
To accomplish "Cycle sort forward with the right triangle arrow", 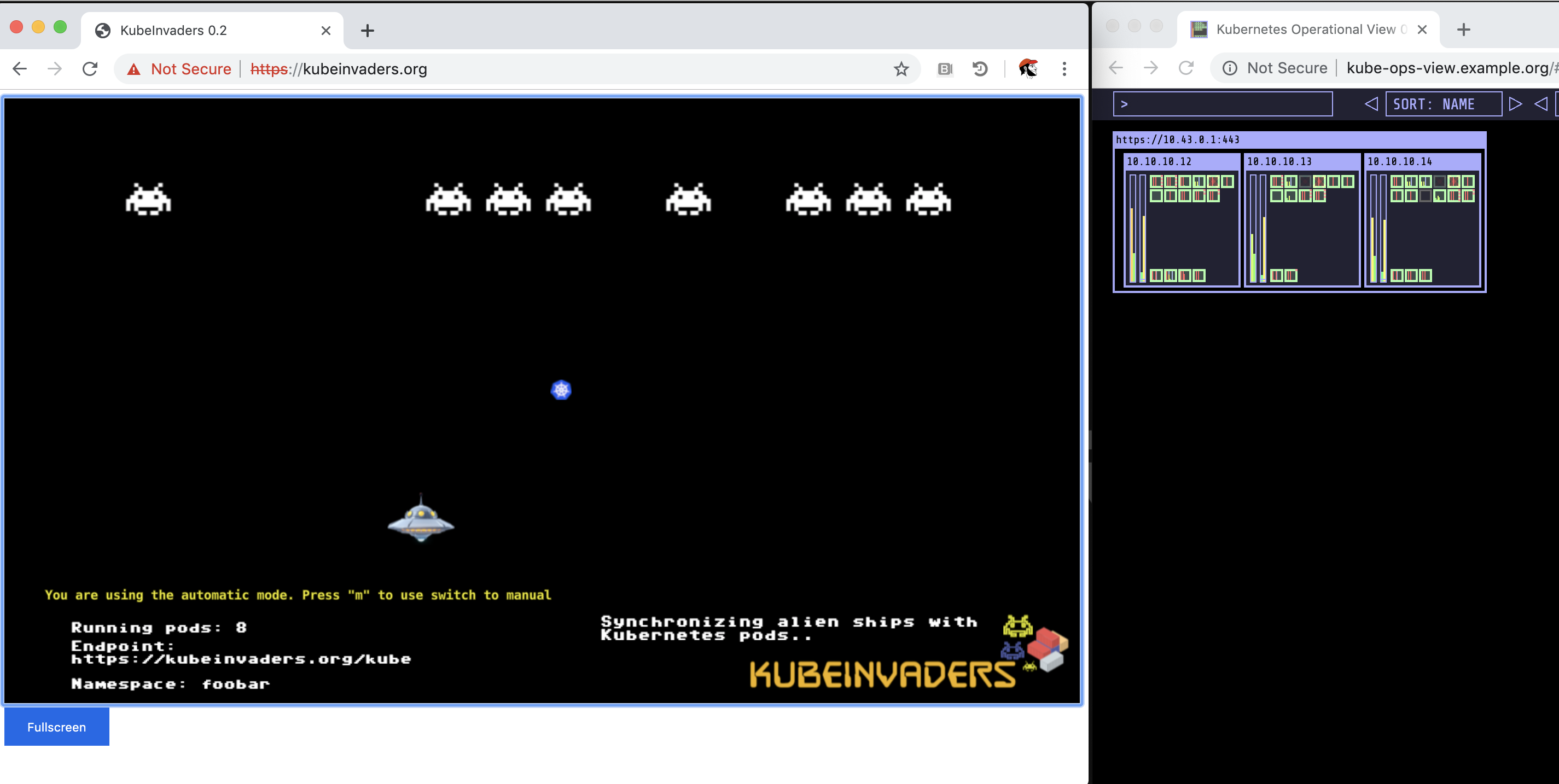I will [x=1516, y=103].
